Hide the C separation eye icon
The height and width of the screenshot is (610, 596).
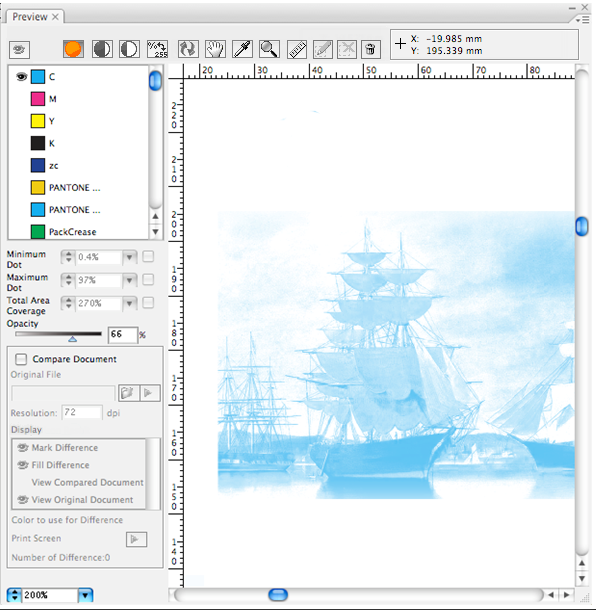coord(21,77)
